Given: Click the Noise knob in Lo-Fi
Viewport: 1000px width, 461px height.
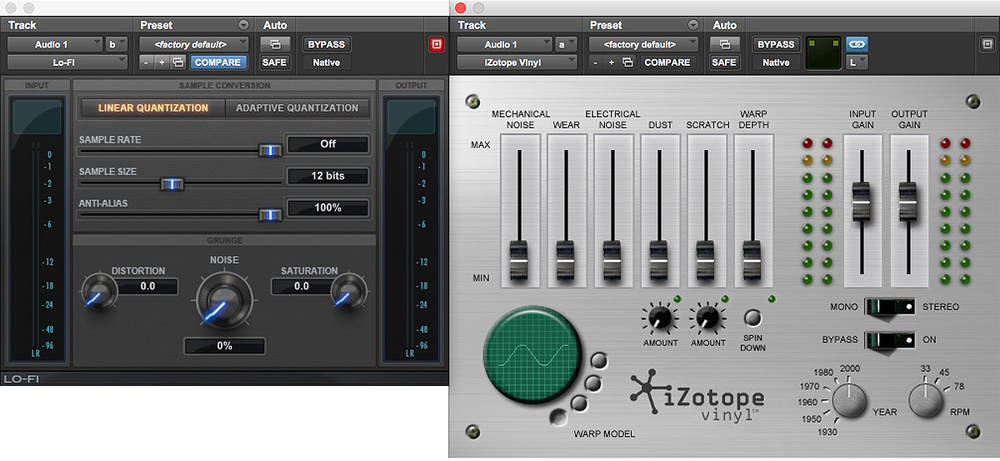Looking at the screenshot, I should [x=224, y=298].
